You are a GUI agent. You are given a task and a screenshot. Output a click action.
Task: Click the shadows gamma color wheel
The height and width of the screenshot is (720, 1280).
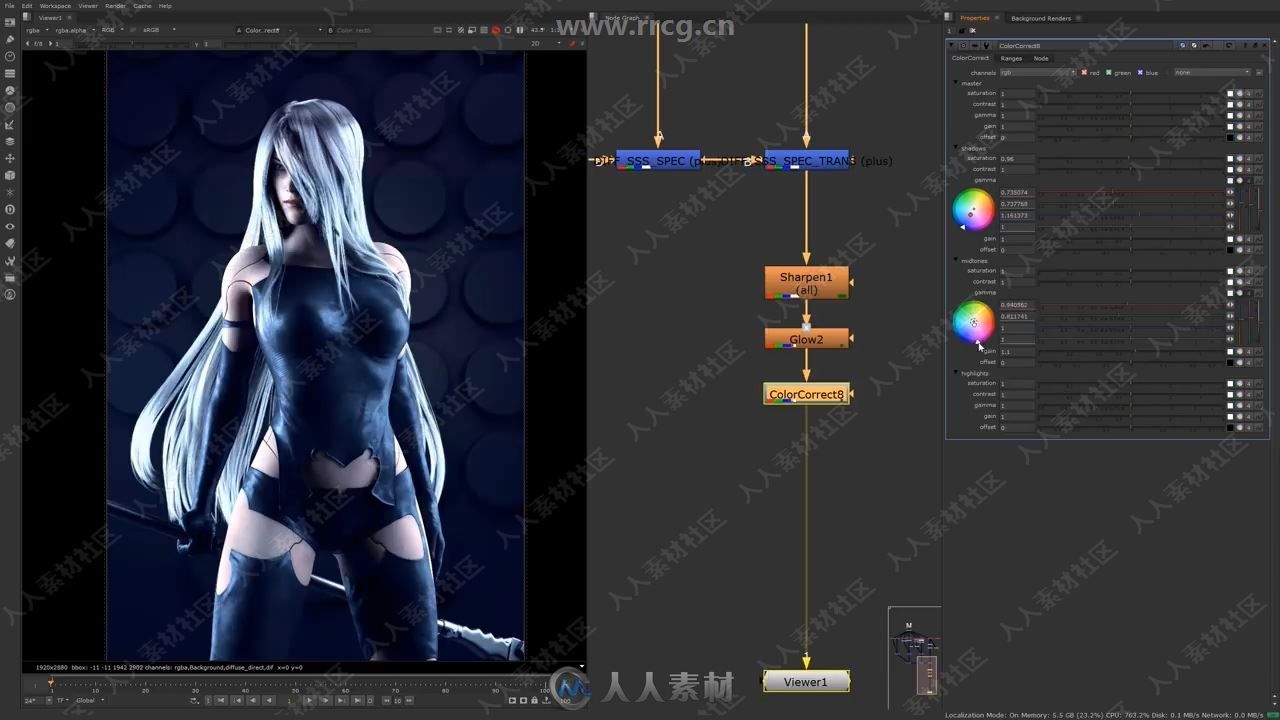(972, 209)
